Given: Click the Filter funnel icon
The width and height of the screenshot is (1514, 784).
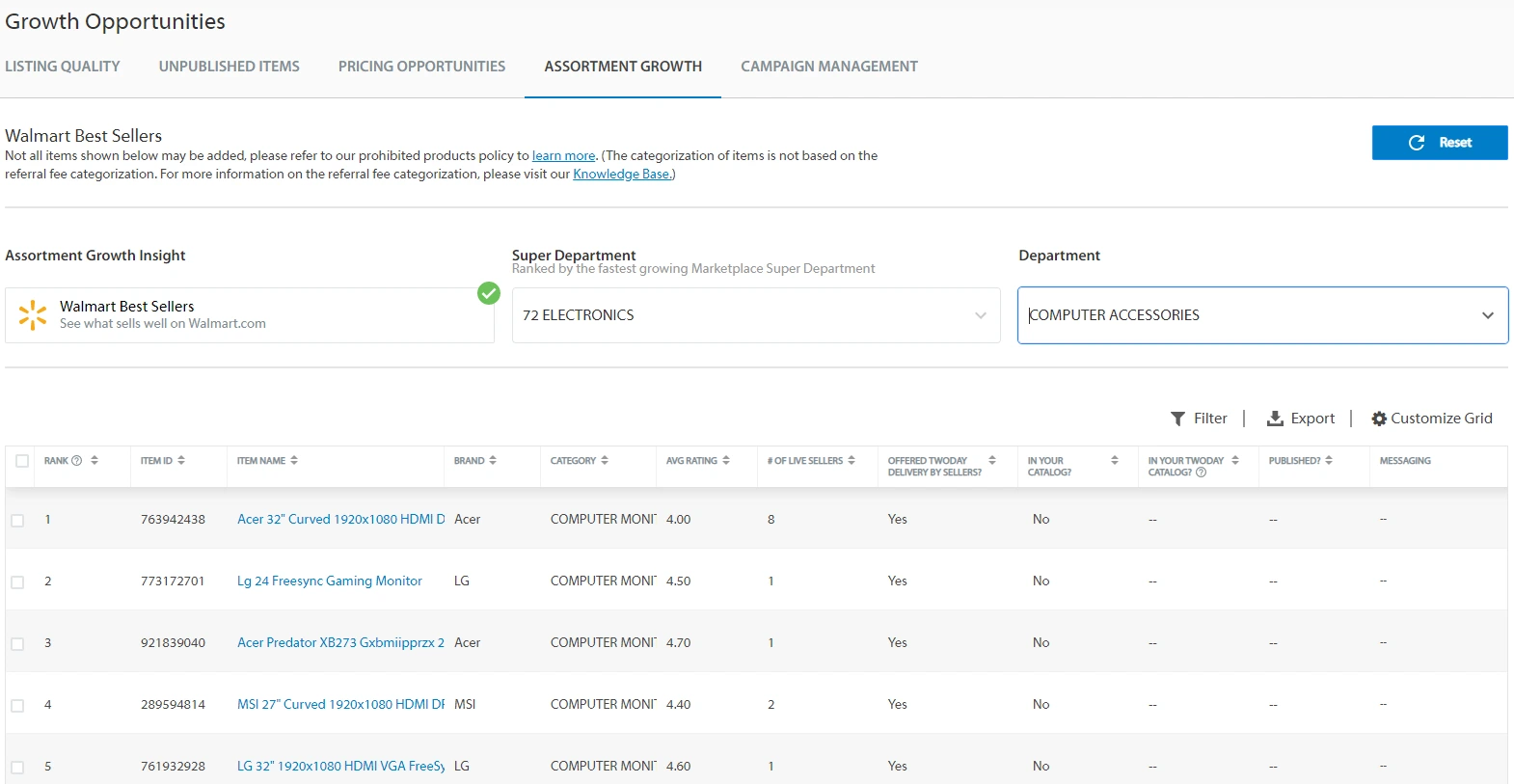Looking at the screenshot, I should click(x=1177, y=419).
